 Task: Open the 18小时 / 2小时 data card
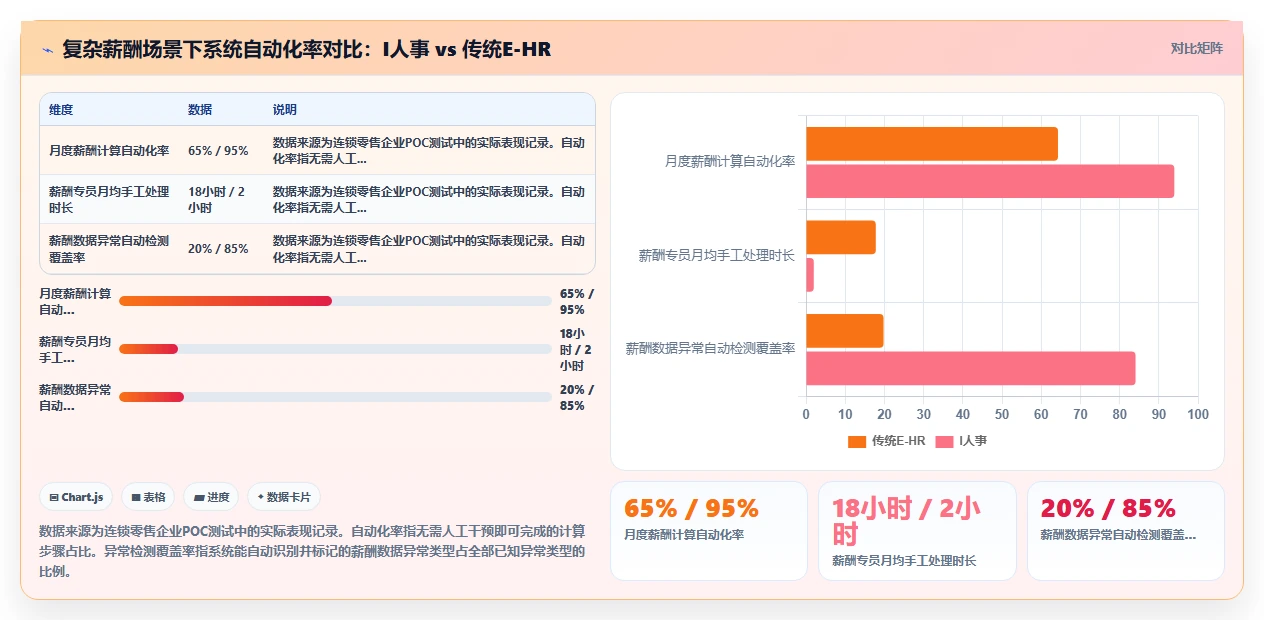point(917,531)
